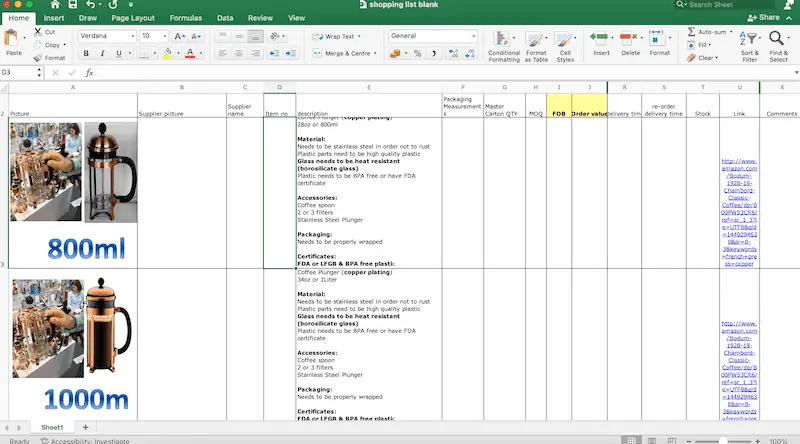Image resolution: width=800 pixels, height=444 pixels.
Task: Switch to the Data tab
Action: click(x=225, y=18)
